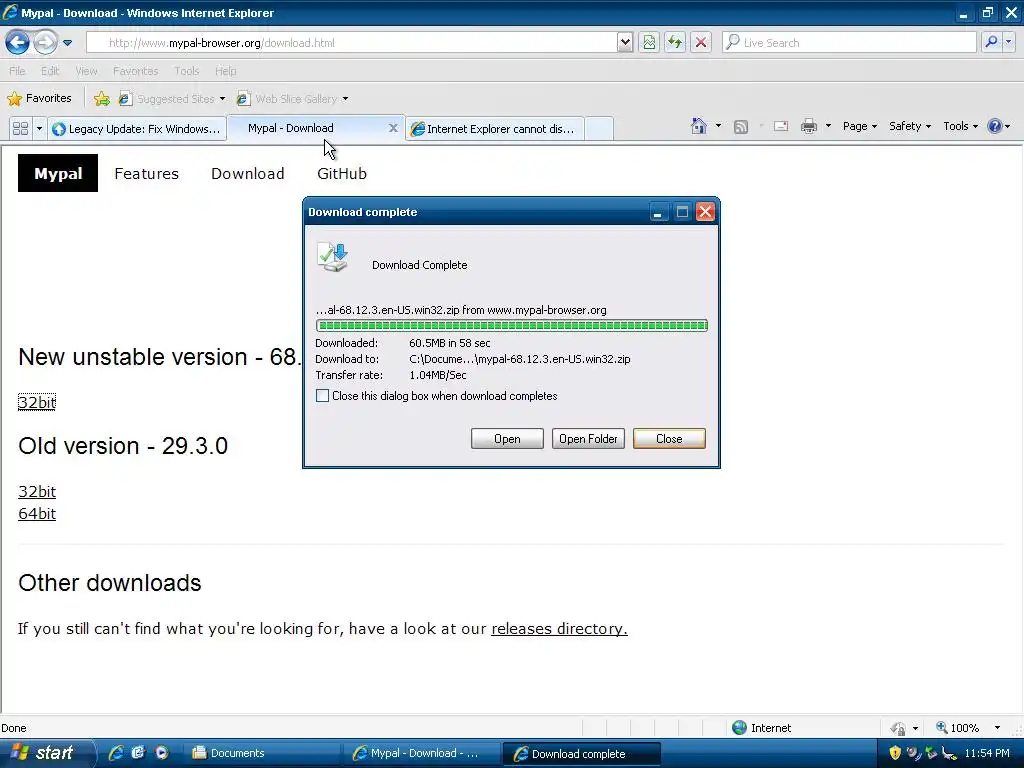Screen dimensions: 1024x768
Task: Click the Quick Tabs grid icon
Action: (x=20, y=128)
